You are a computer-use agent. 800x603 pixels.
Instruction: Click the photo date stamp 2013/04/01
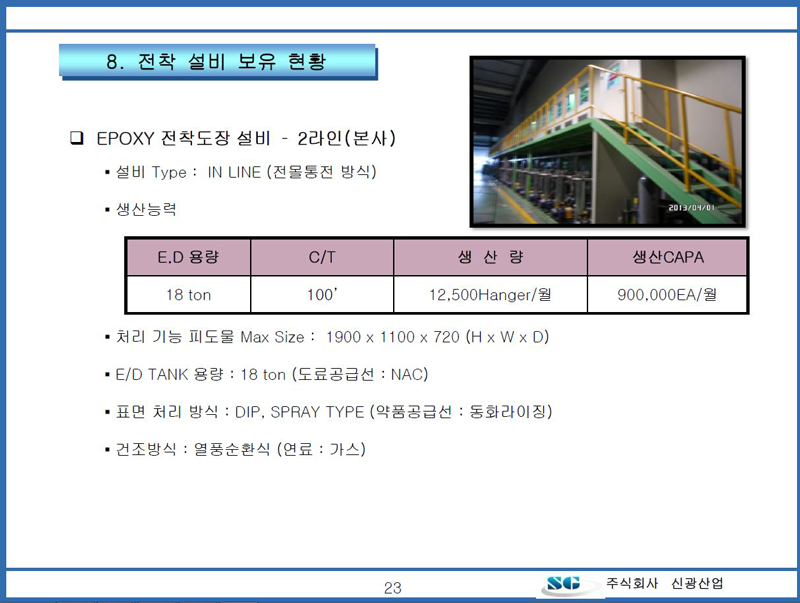[691, 208]
